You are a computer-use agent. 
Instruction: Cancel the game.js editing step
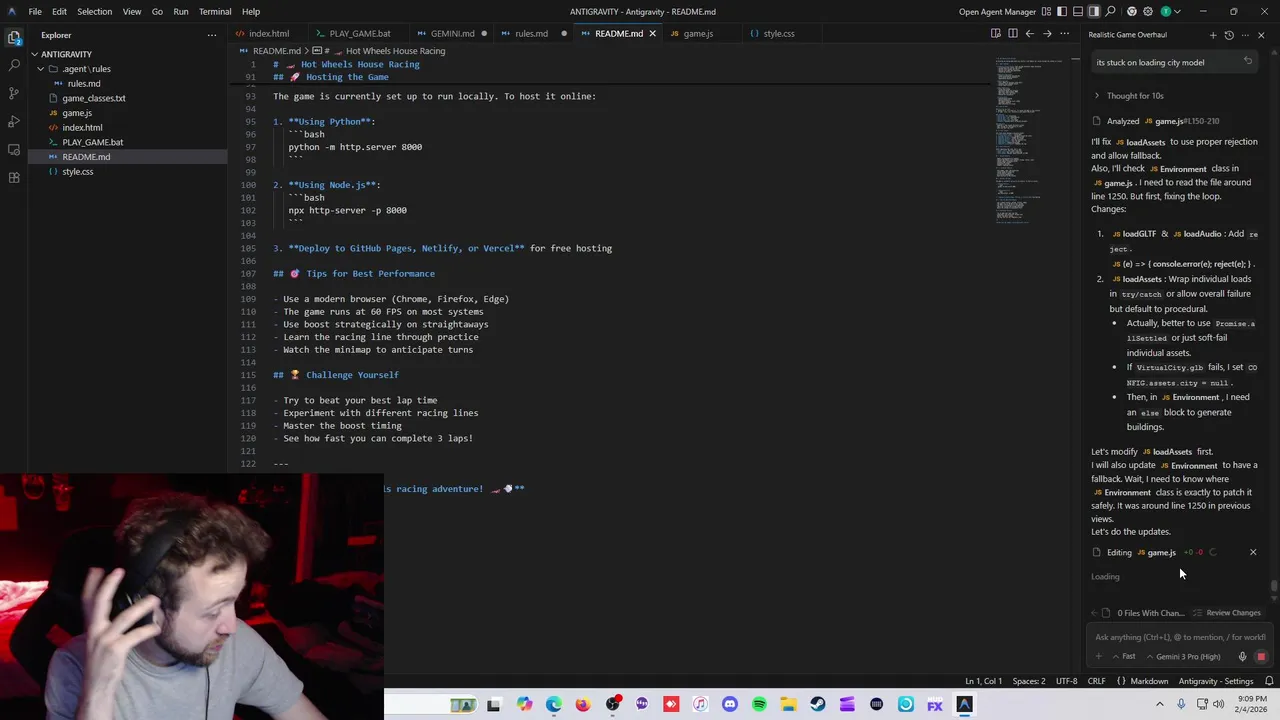[x=1253, y=552]
